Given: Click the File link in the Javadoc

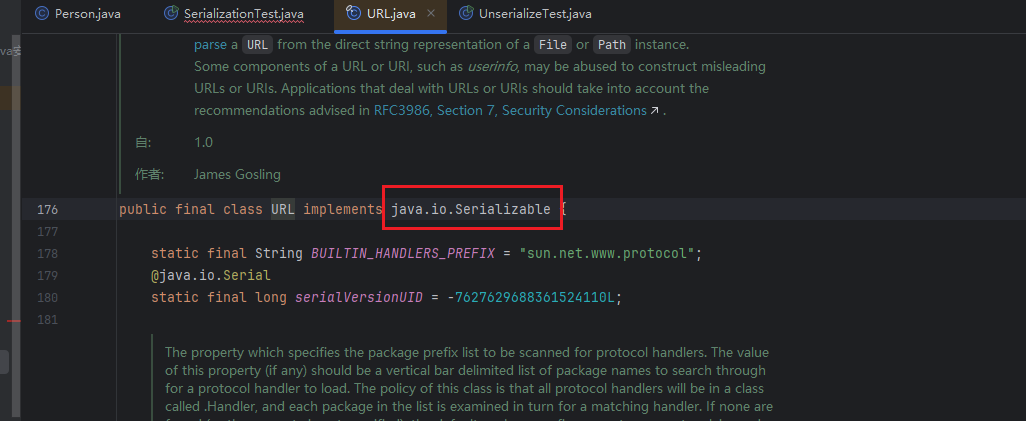Looking at the screenshot, I should coord(552,44).
